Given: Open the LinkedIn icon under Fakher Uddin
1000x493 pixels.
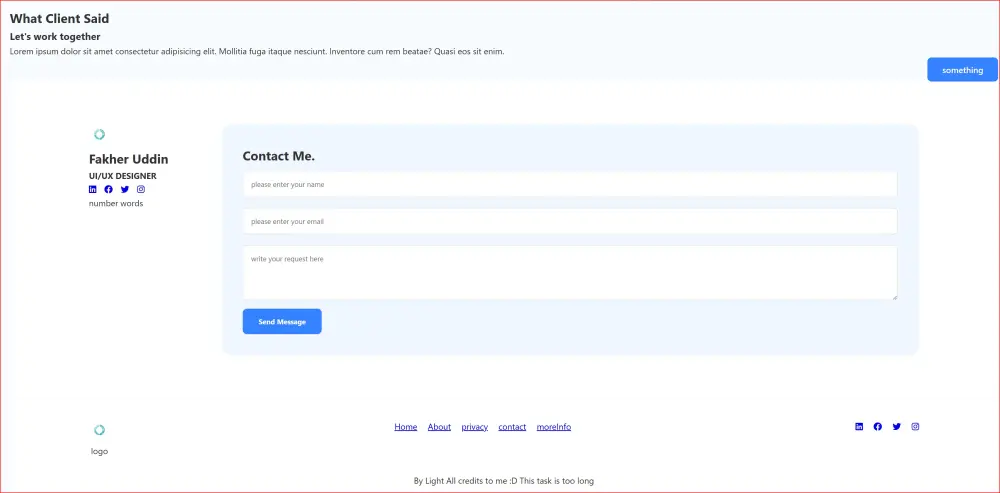Looking at the screenshot, I should (92, 189).
